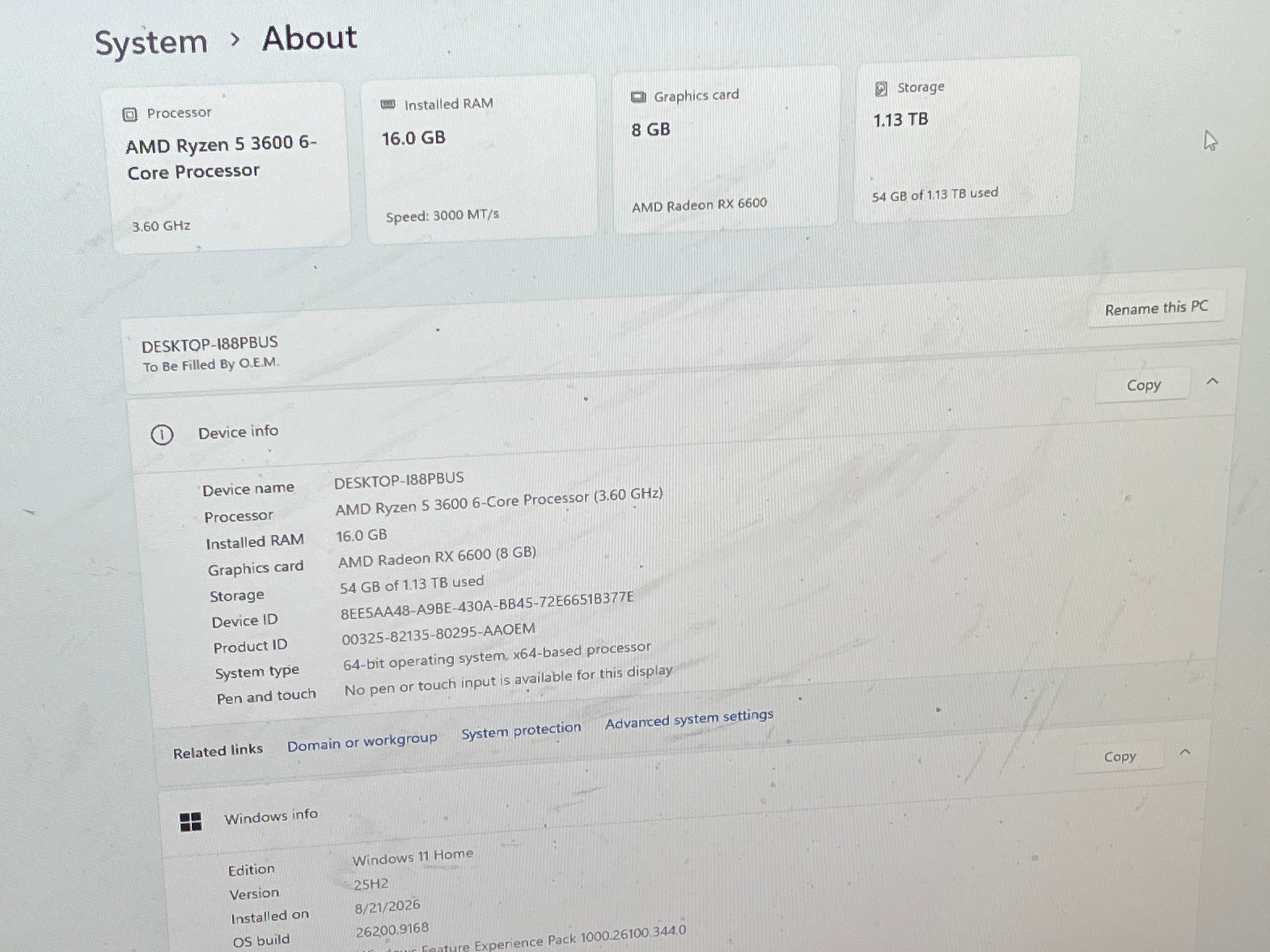Click the About heading in the breadcrumb
The image size is (1270, 952).
click(x=309, y=38)
